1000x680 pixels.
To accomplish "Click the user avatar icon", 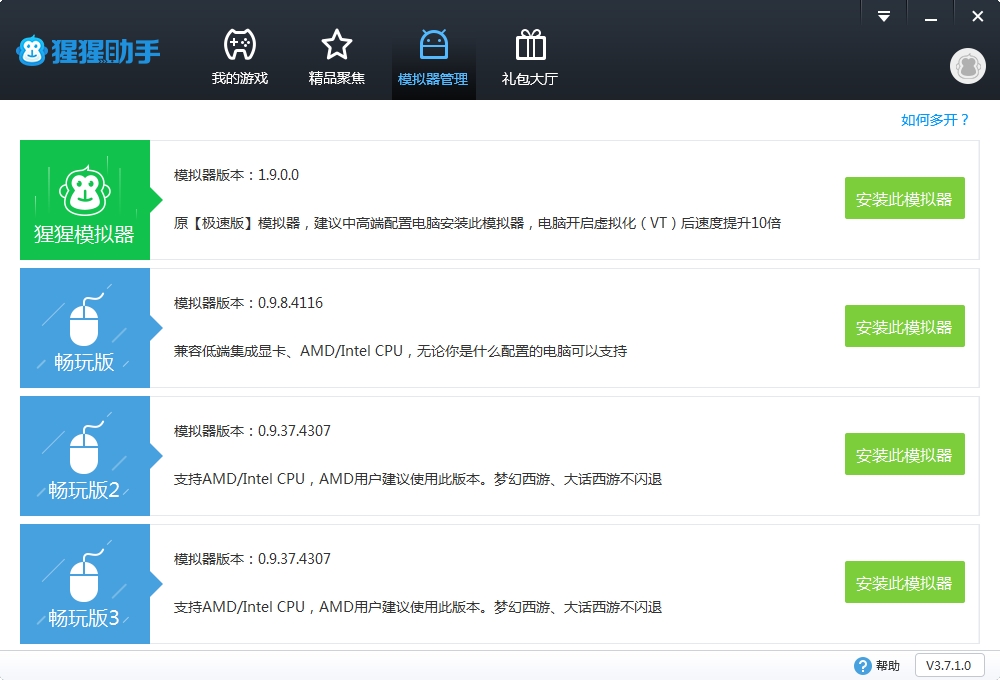I will click(x=967, y=66).
